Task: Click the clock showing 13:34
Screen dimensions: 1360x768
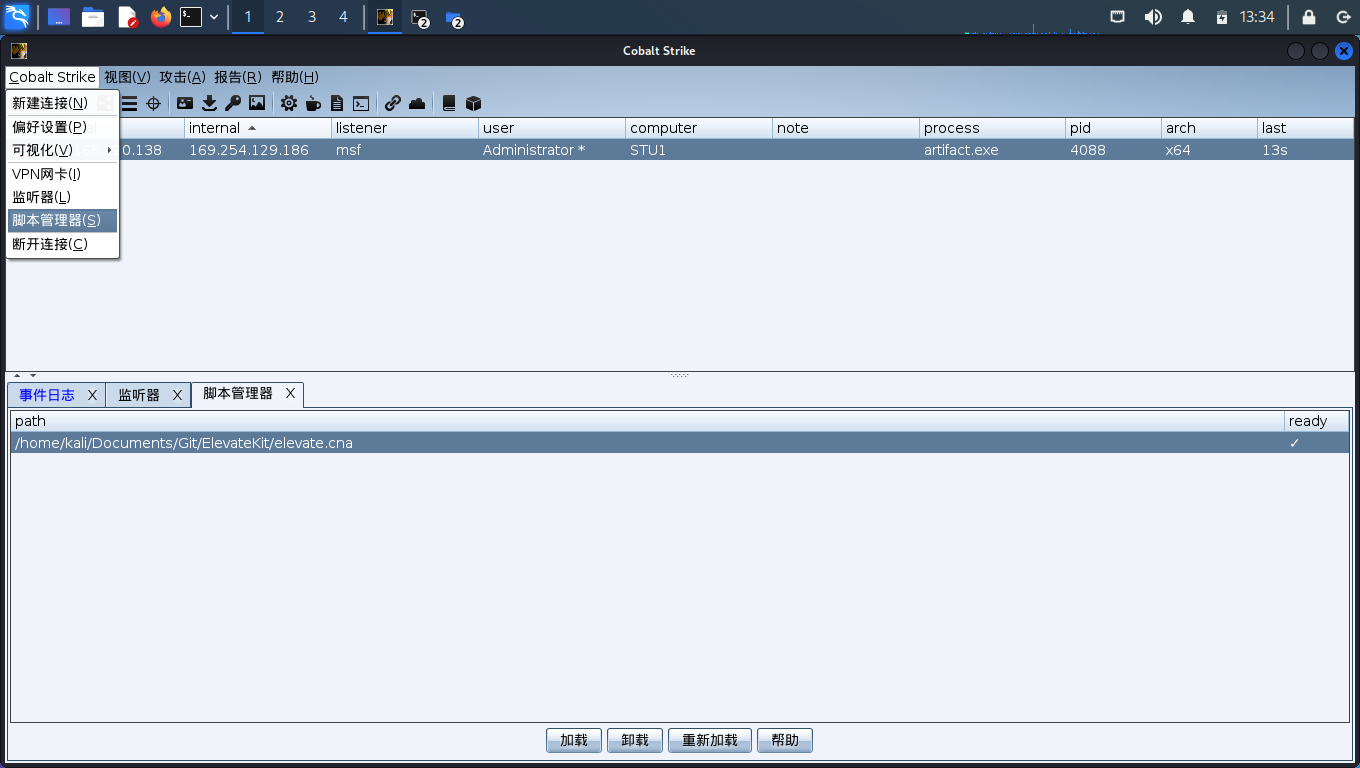Action: pyautogui.click(x=1257, y=17)
